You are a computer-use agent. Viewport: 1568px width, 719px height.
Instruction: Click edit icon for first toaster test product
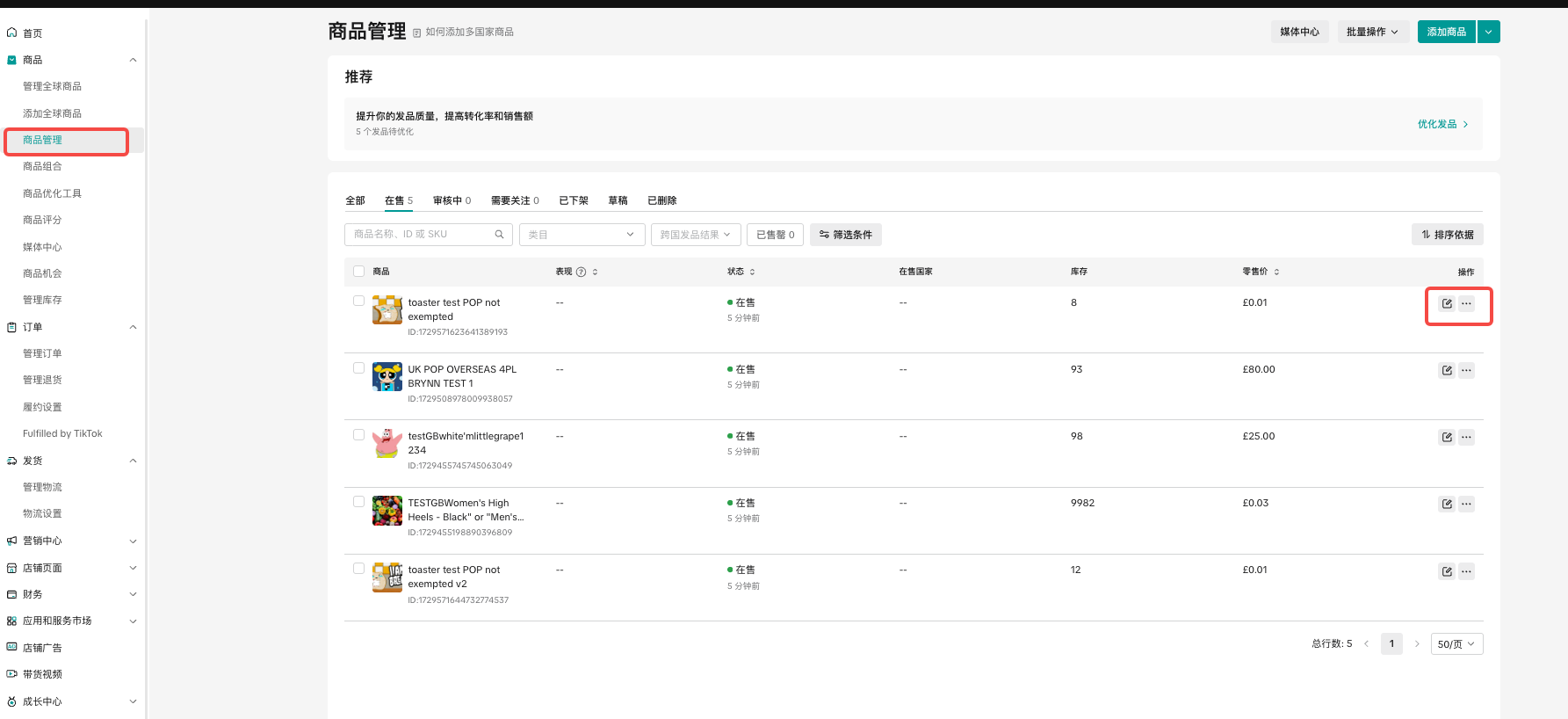[x=1446, y=303]
